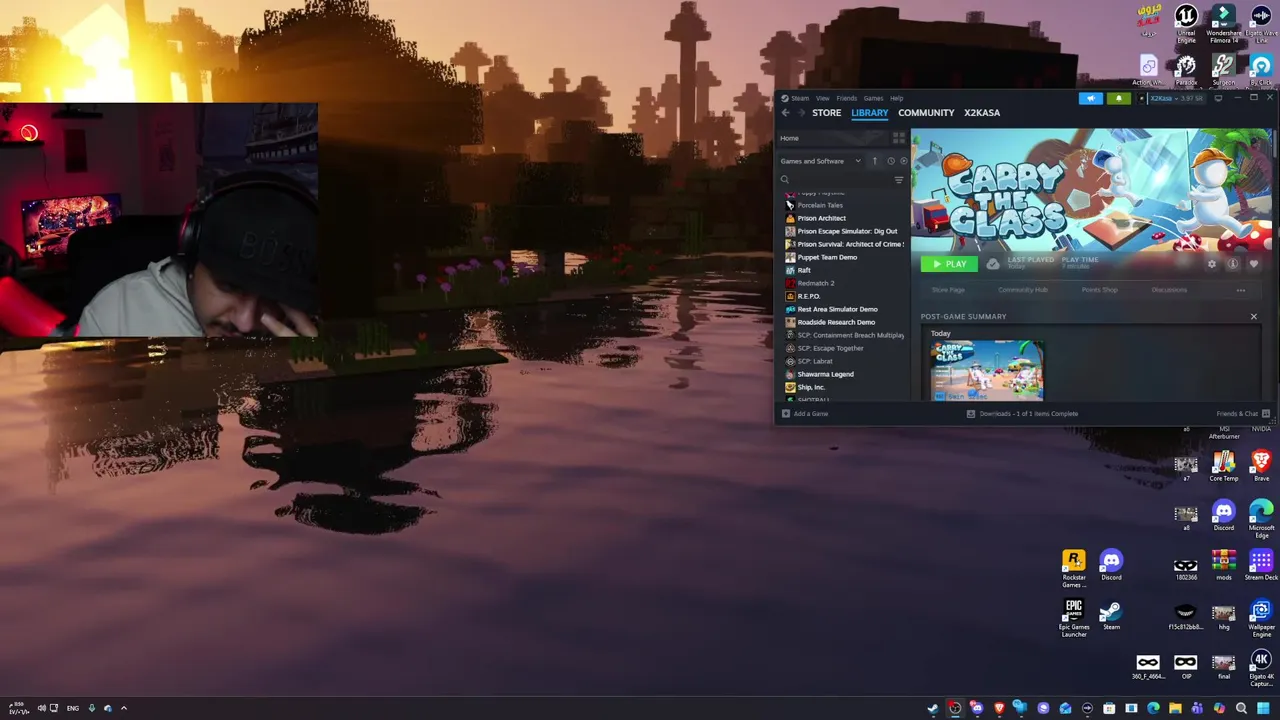
Task: Toggle ready-to-play filter icon
Action: pos(904,161)
